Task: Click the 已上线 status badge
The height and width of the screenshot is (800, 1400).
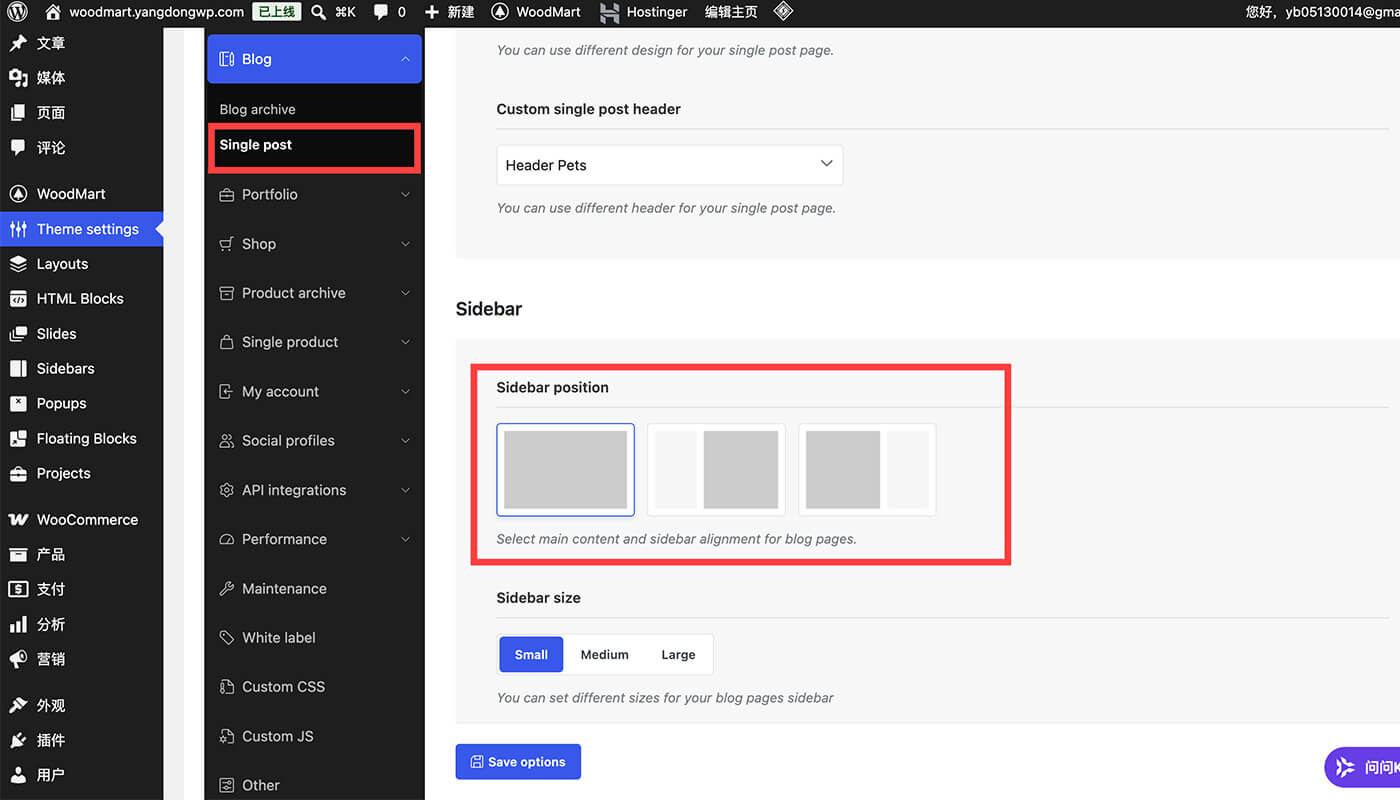Action: click(276, 12)
